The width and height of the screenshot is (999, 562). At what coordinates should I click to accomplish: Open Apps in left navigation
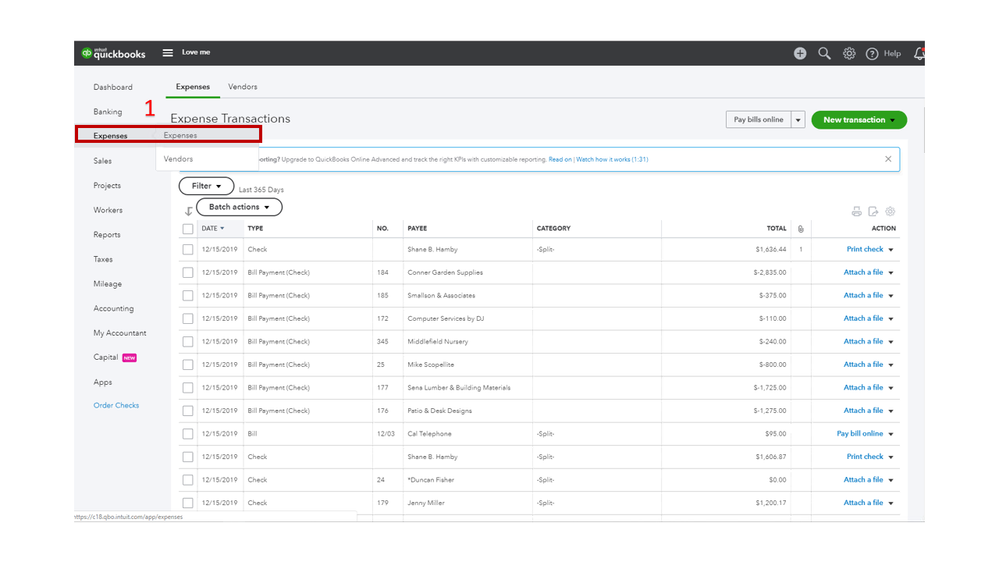pyautogui.click(x=103, y=382)
